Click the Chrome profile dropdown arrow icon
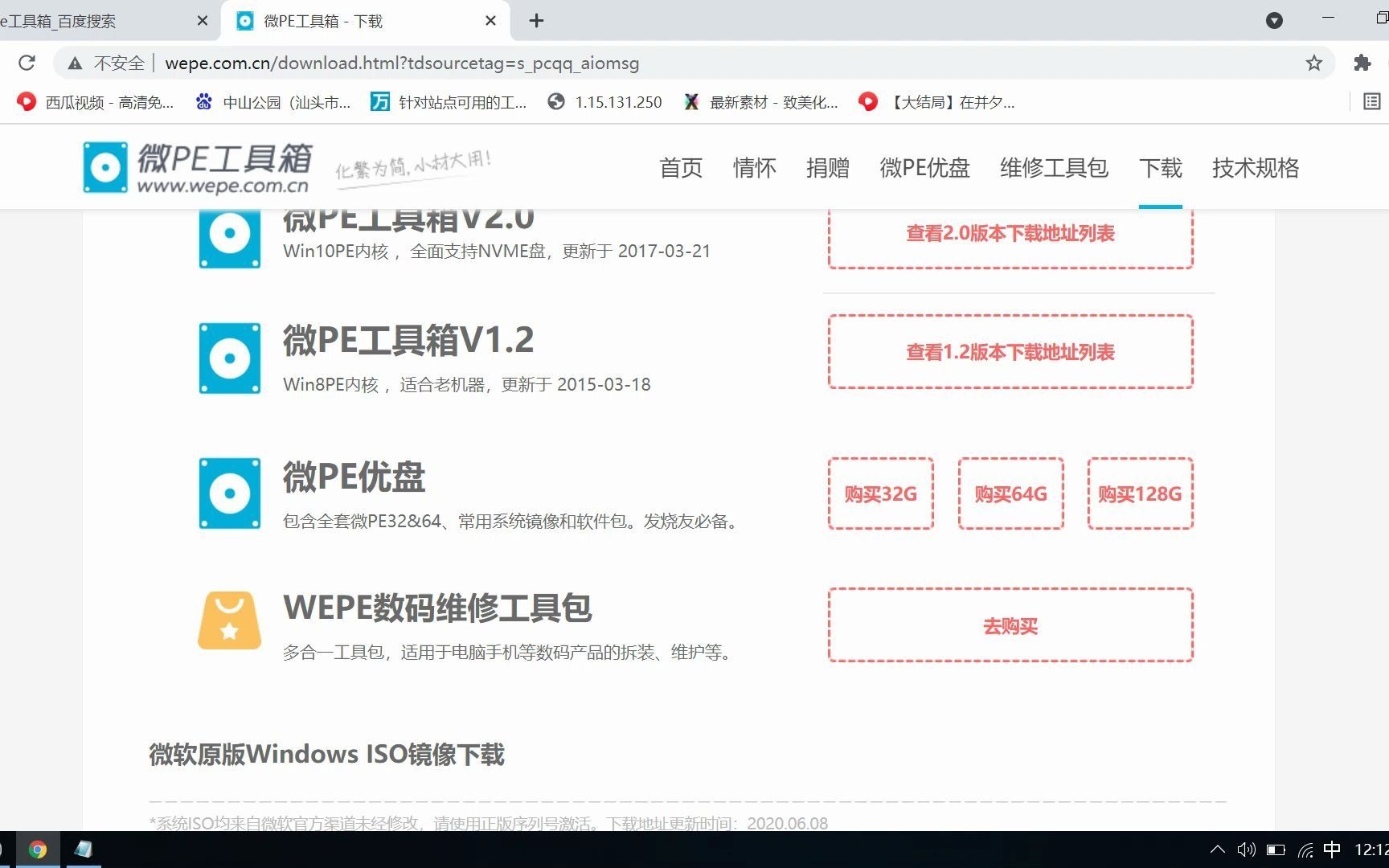Image resolution: width=1389 pixels, height=868 pixels. click(1274, 20)
